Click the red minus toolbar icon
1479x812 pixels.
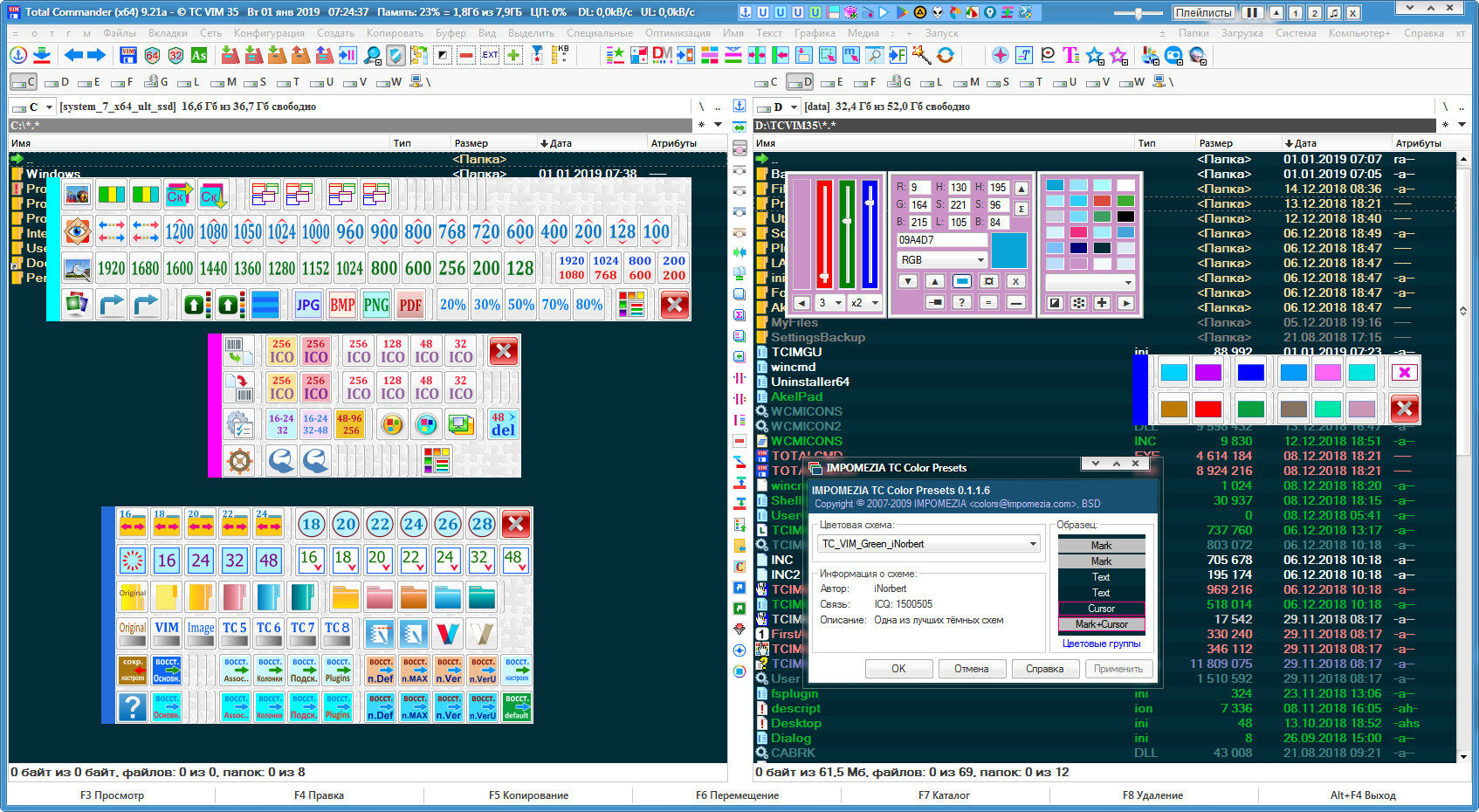click(466, 55)
